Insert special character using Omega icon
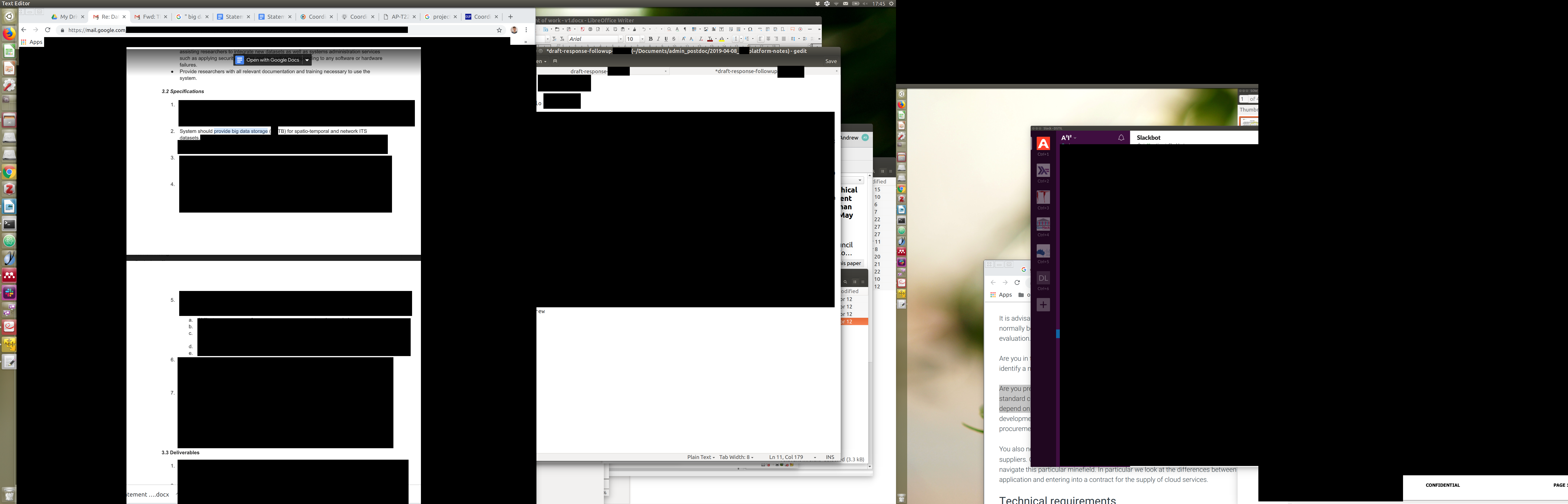 [750, 29]
